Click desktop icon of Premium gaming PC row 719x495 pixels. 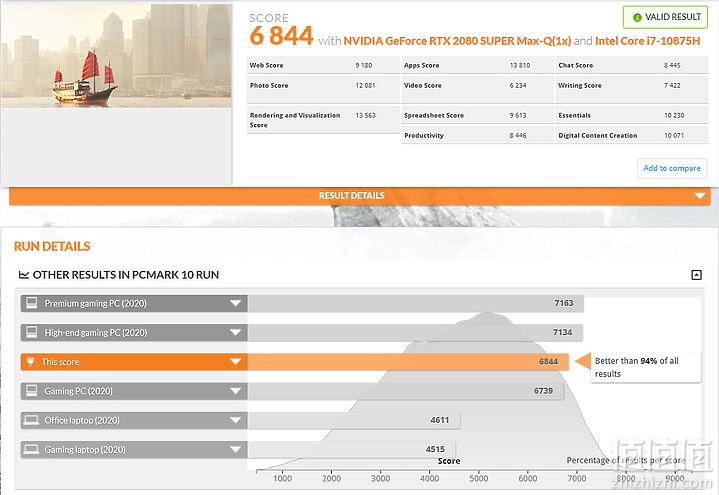pyautogui.click(x=32, y=303)
